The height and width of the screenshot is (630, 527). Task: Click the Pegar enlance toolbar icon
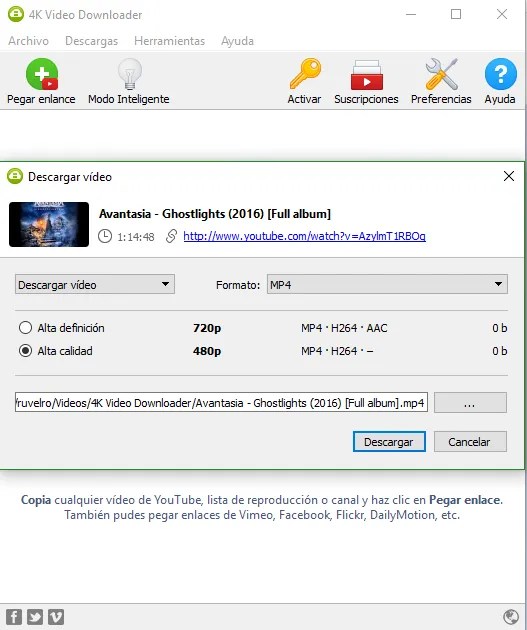42,74
